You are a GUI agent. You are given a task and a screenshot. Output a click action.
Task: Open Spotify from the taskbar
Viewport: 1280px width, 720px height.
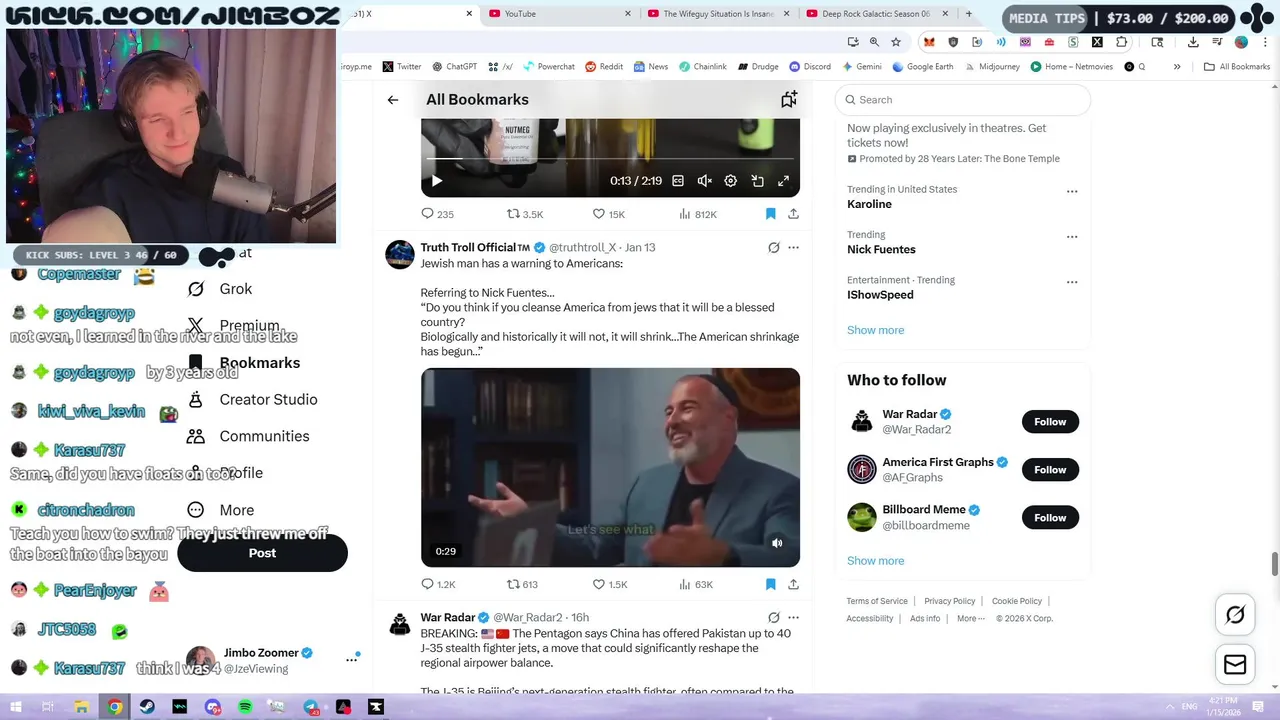246,707
